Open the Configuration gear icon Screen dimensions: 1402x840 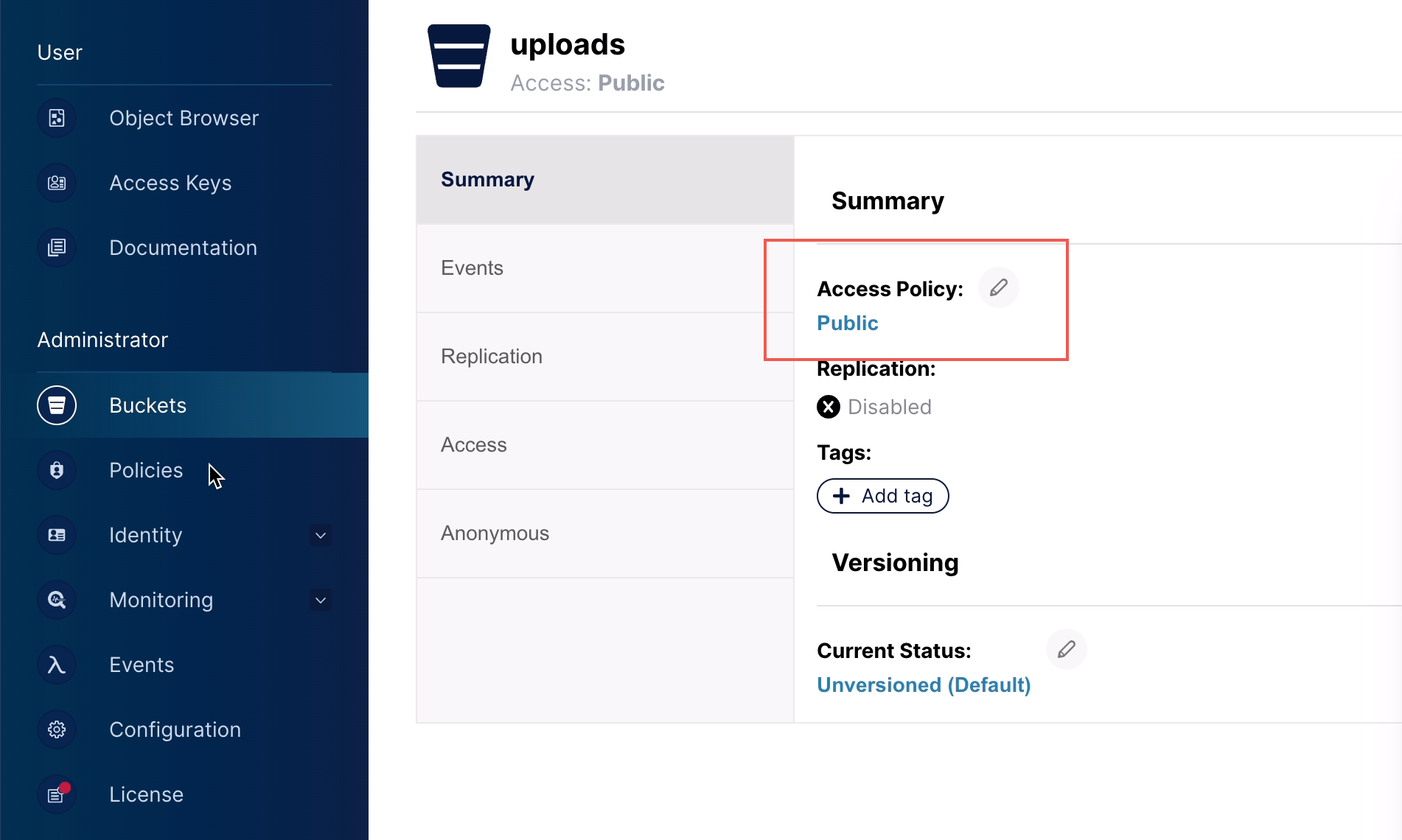[57, 729]
